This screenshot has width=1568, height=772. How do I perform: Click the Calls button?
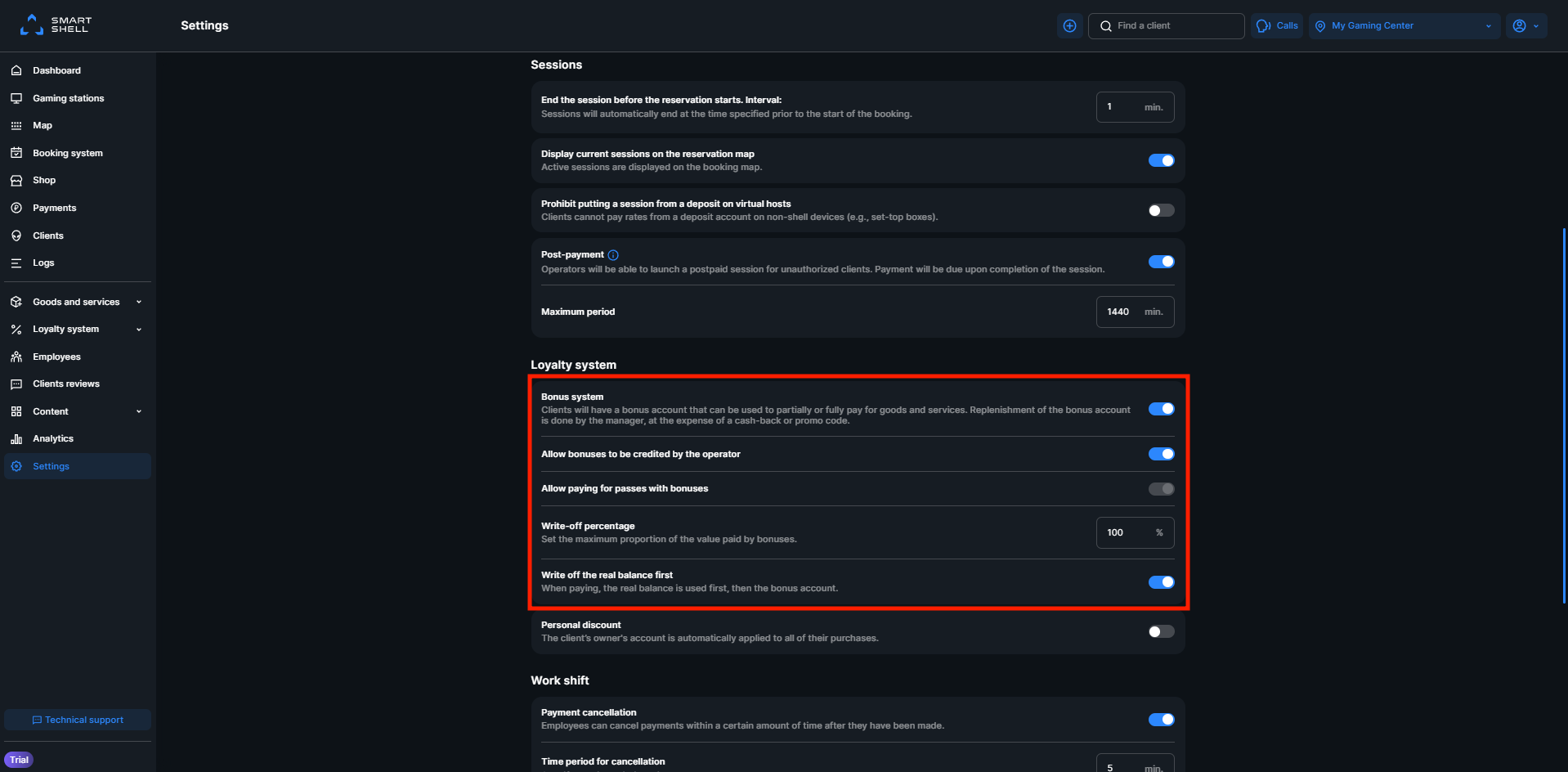click(1277, 26)
